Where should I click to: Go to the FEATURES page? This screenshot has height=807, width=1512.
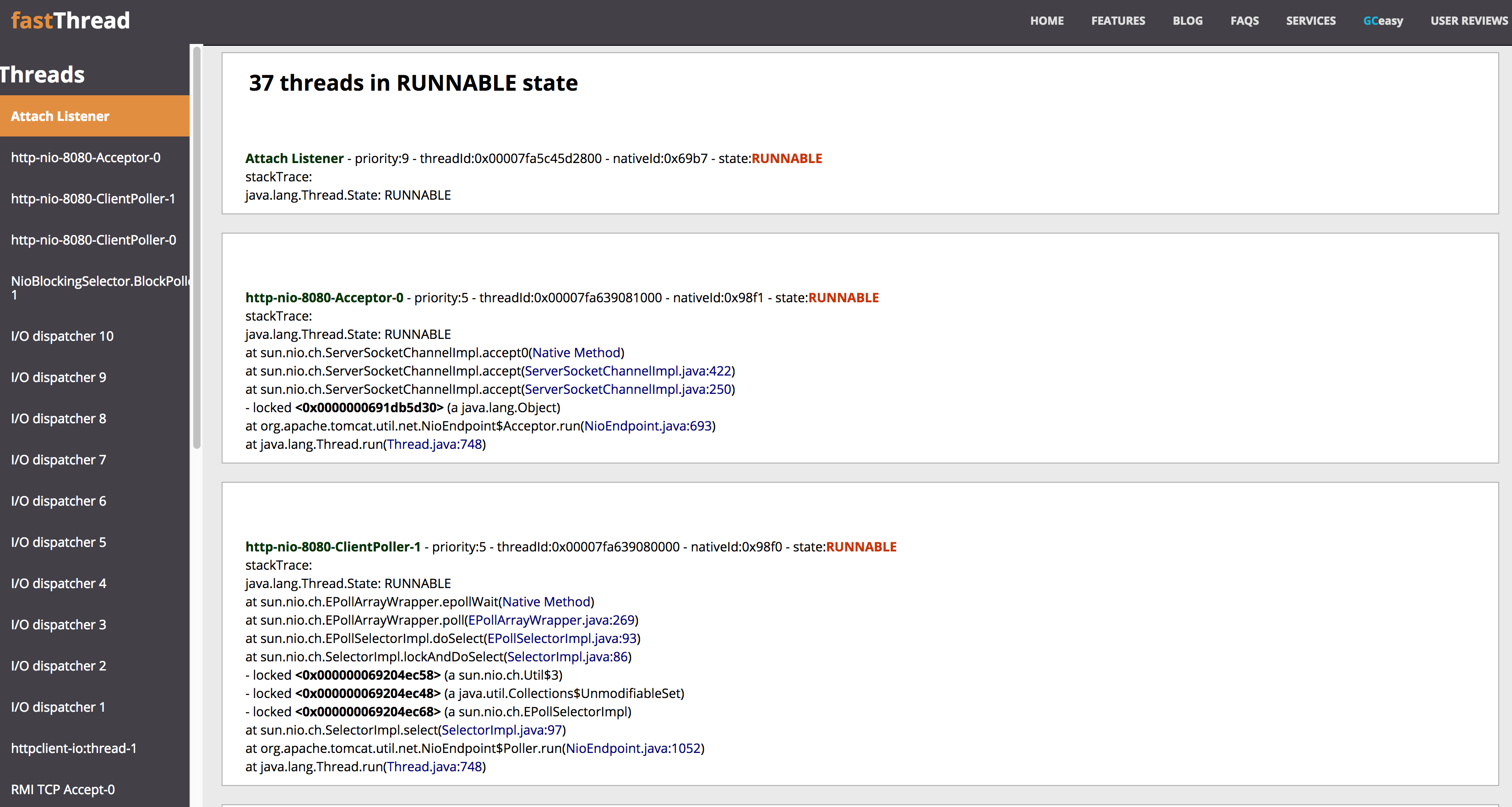[1118, 21]
